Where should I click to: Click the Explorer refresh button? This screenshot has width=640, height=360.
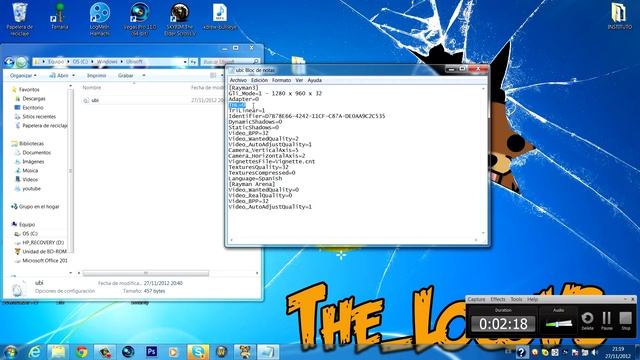pos(193,62)
